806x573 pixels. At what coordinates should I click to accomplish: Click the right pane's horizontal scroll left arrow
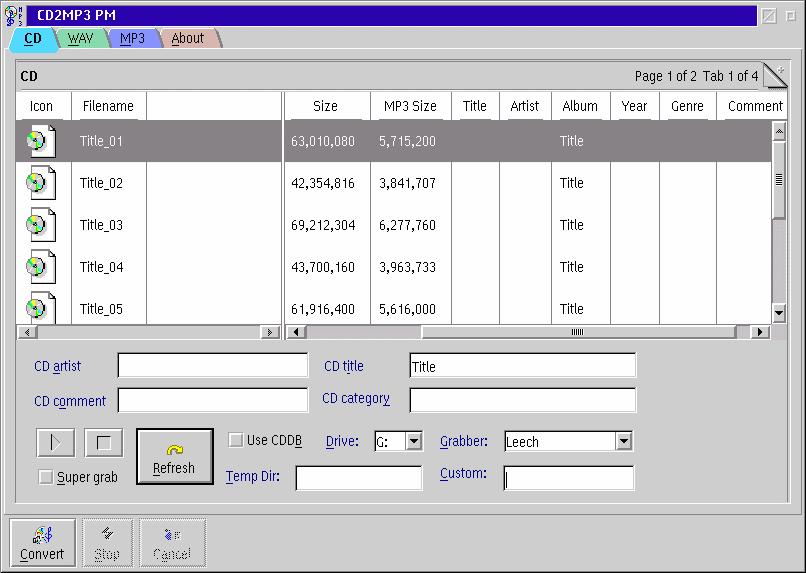296,332
